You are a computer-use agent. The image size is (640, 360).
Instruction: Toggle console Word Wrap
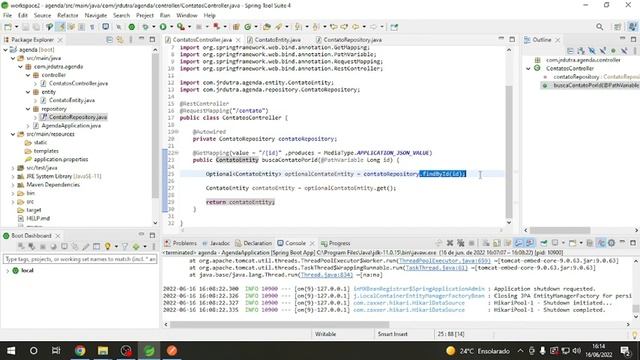point(507,243)
